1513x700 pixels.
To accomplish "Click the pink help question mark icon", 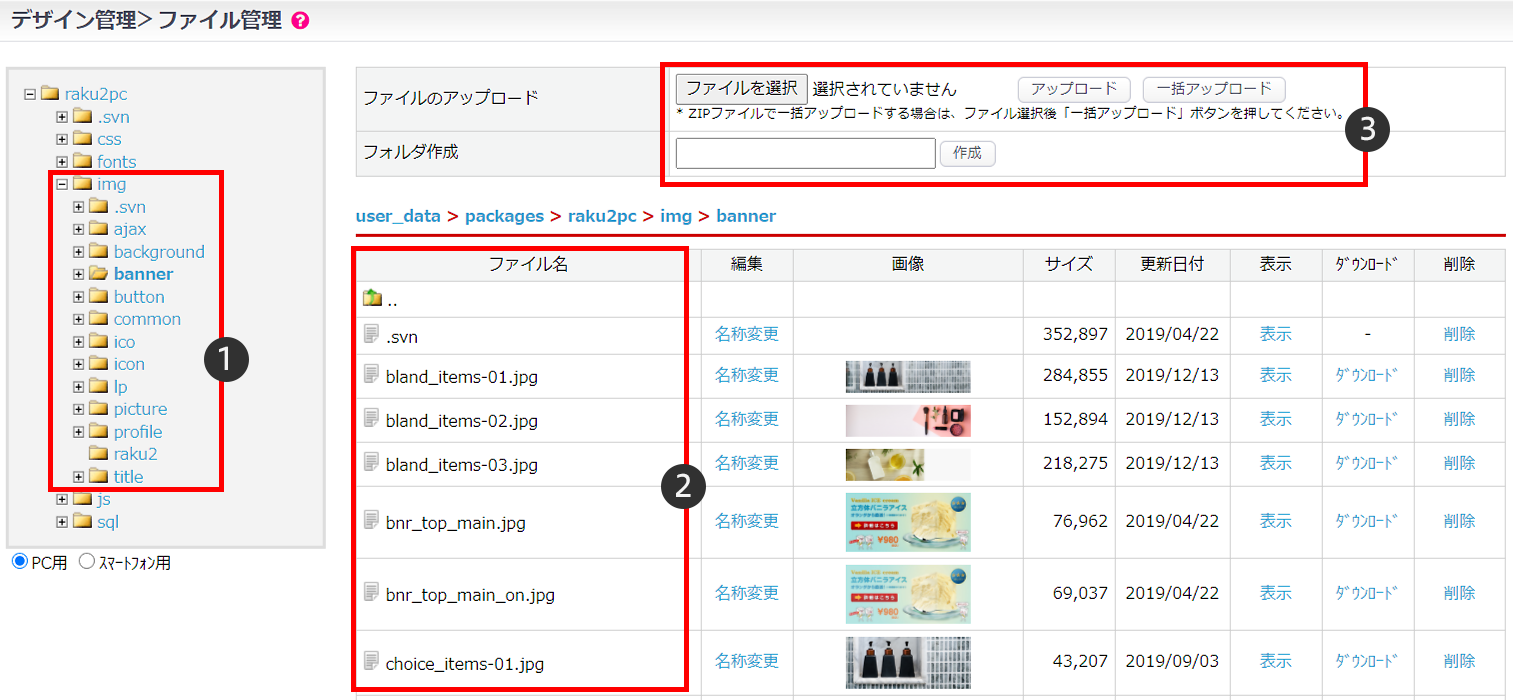I will [300, 21].
